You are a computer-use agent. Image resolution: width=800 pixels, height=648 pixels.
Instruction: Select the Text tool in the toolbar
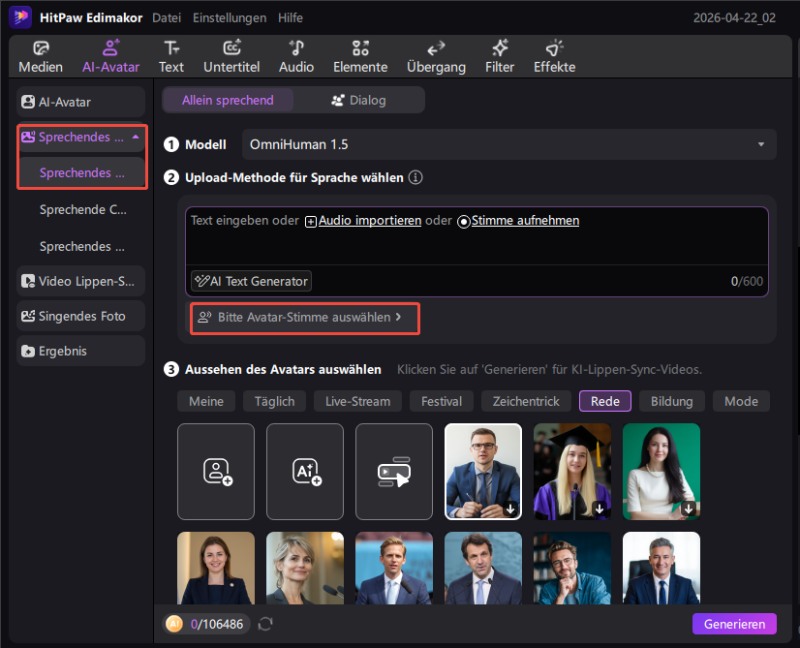pyautogui.click(x=171, y=56)
